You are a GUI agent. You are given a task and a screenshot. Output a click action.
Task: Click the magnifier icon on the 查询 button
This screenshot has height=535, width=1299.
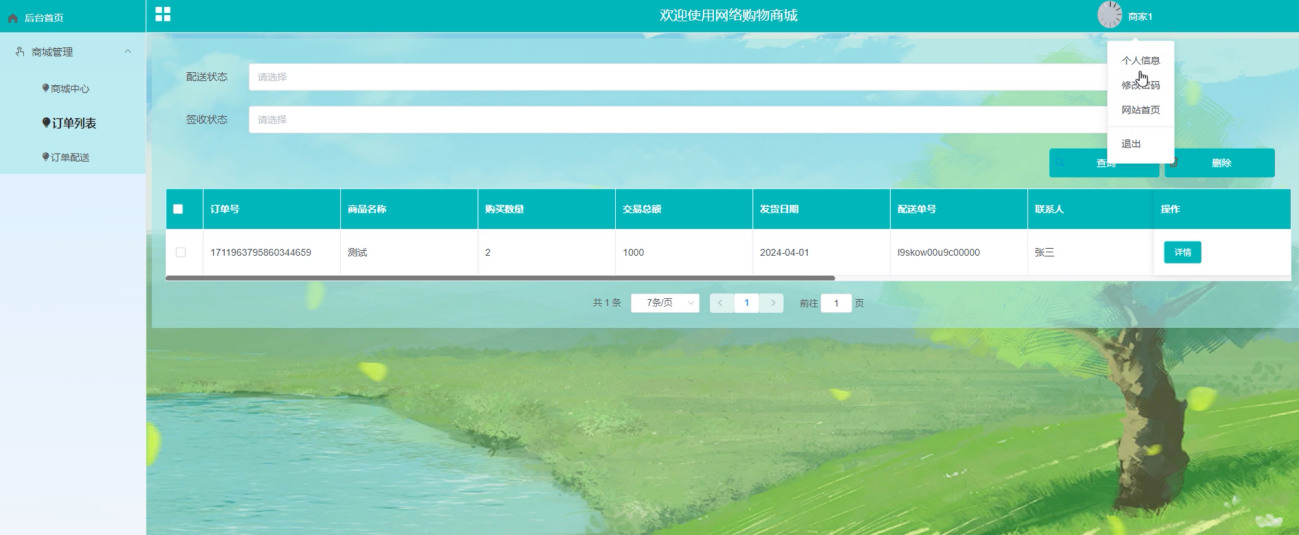tap(1060, 163)
